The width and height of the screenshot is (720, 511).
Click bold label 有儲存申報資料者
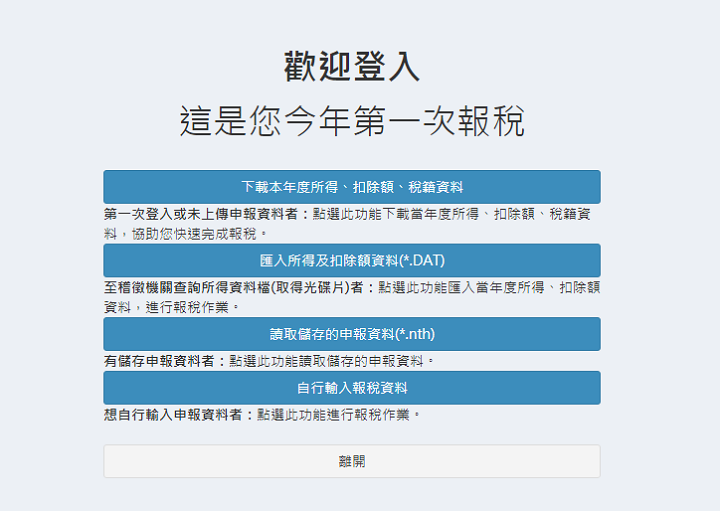(x=165, y=360)
